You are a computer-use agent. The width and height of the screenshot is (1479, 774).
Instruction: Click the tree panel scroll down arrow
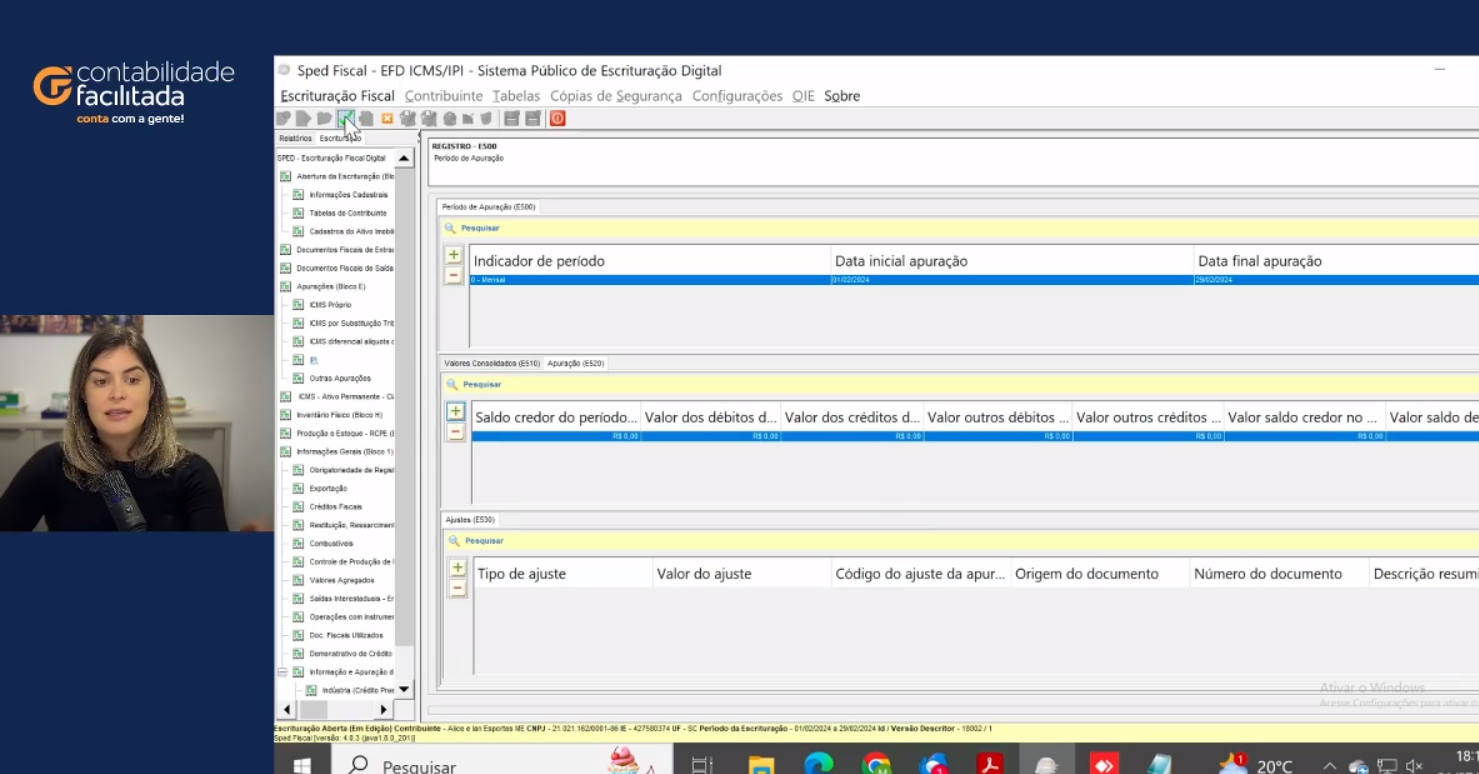click(x=404, y=690)
